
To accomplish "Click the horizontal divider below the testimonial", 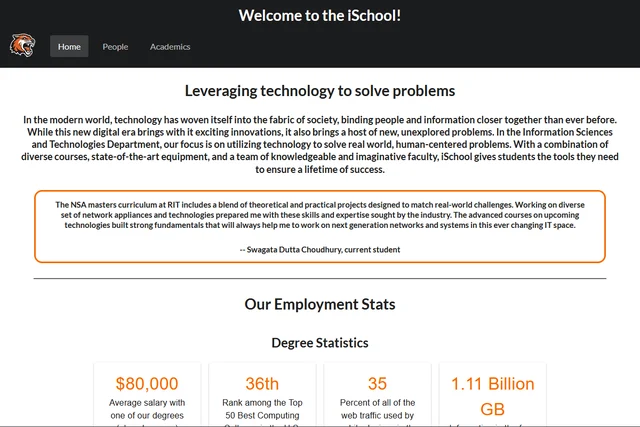I will tap(320, 278).
